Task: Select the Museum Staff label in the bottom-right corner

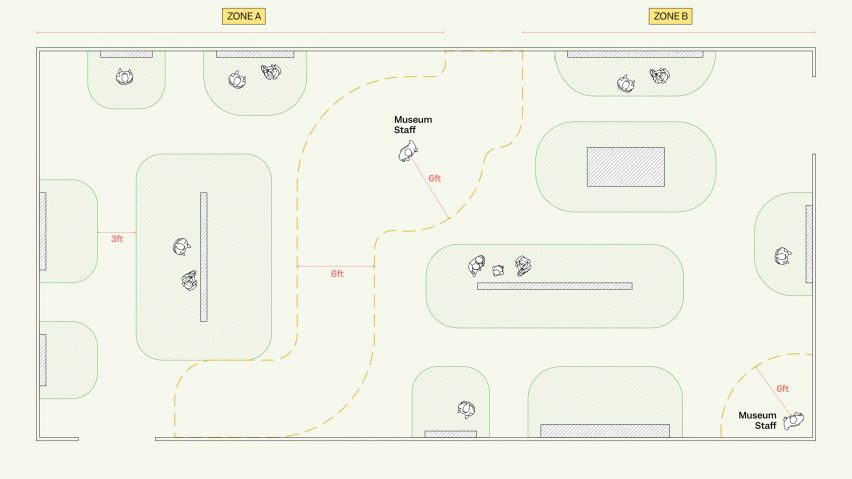Action: tap(757, 420)
